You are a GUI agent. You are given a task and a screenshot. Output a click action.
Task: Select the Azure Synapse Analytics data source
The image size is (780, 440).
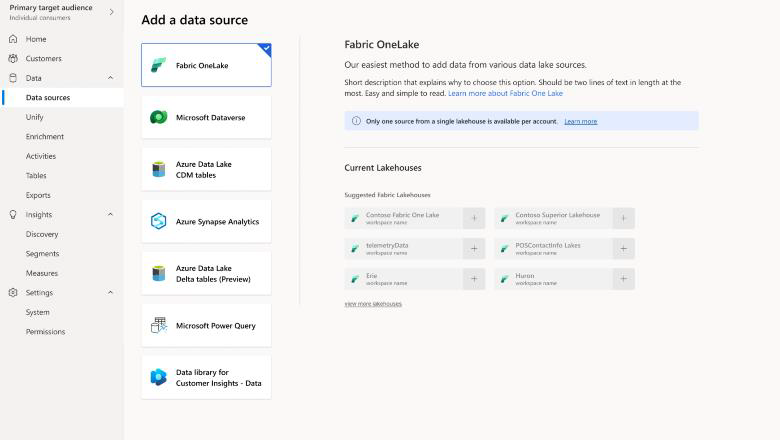206,221
